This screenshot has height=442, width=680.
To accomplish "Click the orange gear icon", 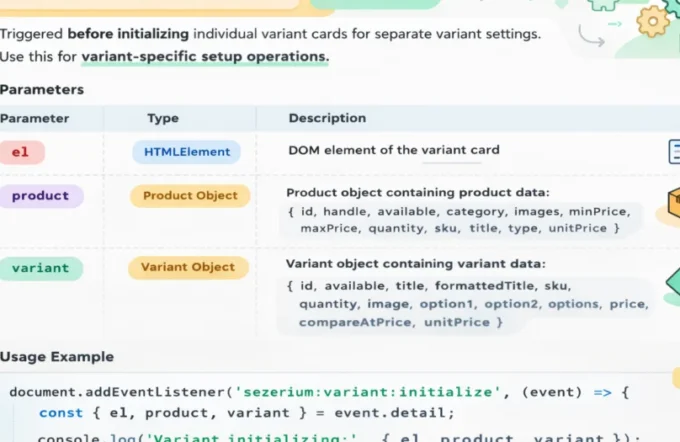I will pyautogui.click(x=653, y=21).
